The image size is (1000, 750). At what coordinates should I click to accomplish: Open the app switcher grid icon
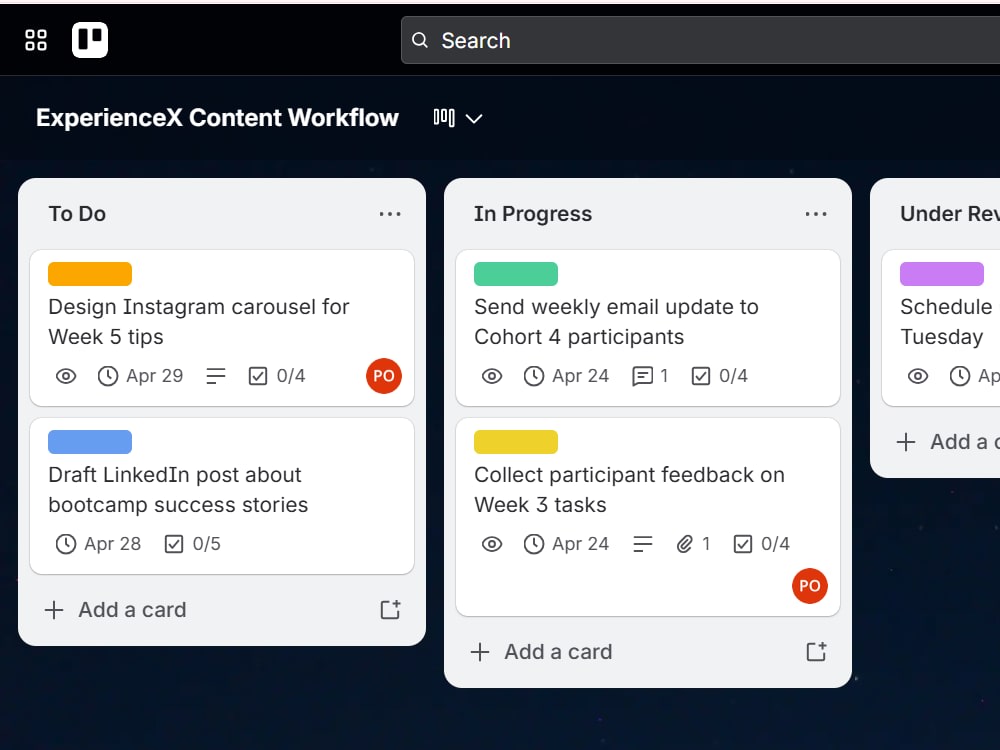click(x=36, y=40)
